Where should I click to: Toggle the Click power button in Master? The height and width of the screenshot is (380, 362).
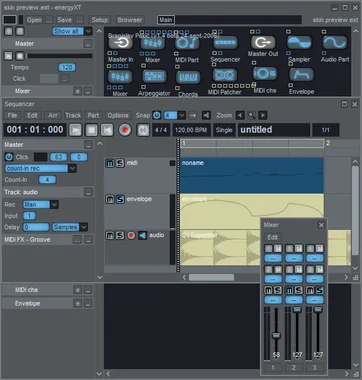coord(9,157)
